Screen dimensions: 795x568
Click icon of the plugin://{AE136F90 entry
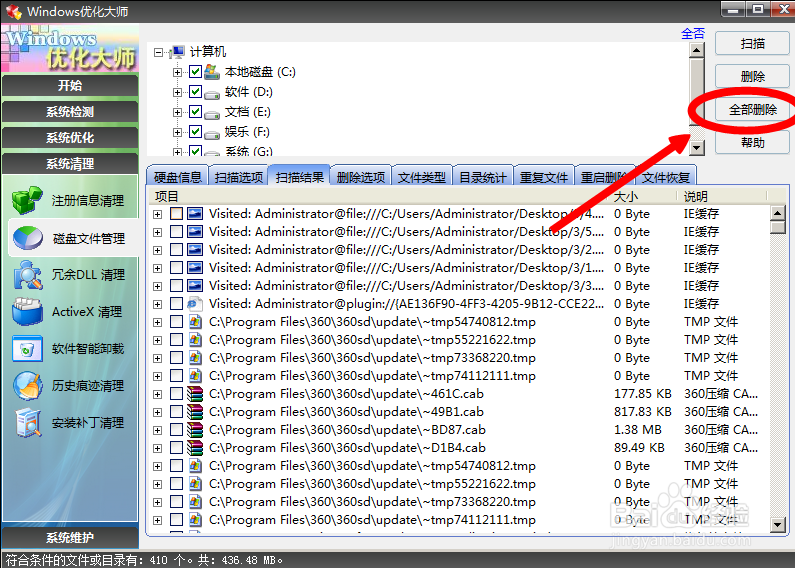(x=195, y=304)
